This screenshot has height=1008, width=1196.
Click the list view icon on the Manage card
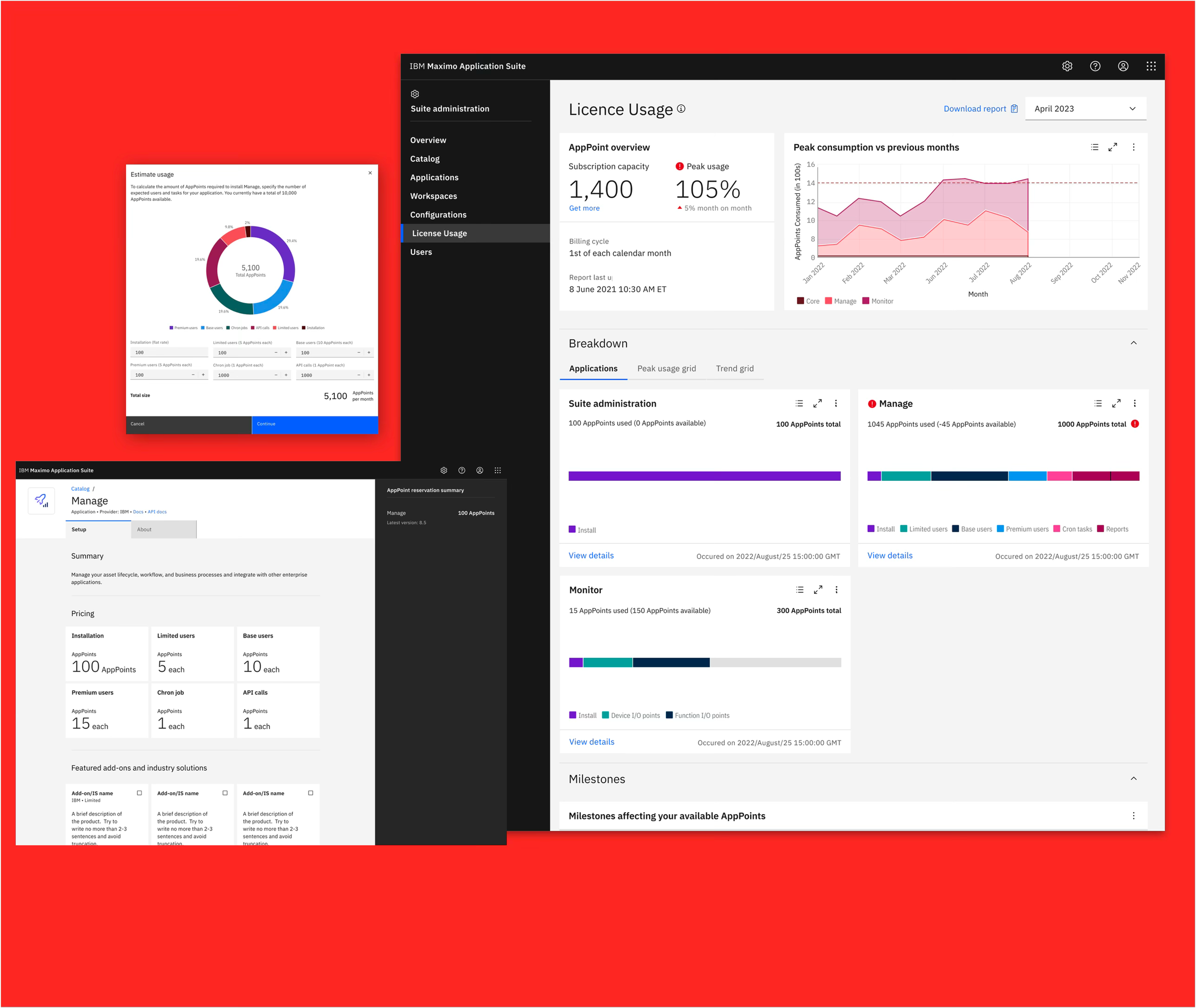click(x=1098, y=403)
